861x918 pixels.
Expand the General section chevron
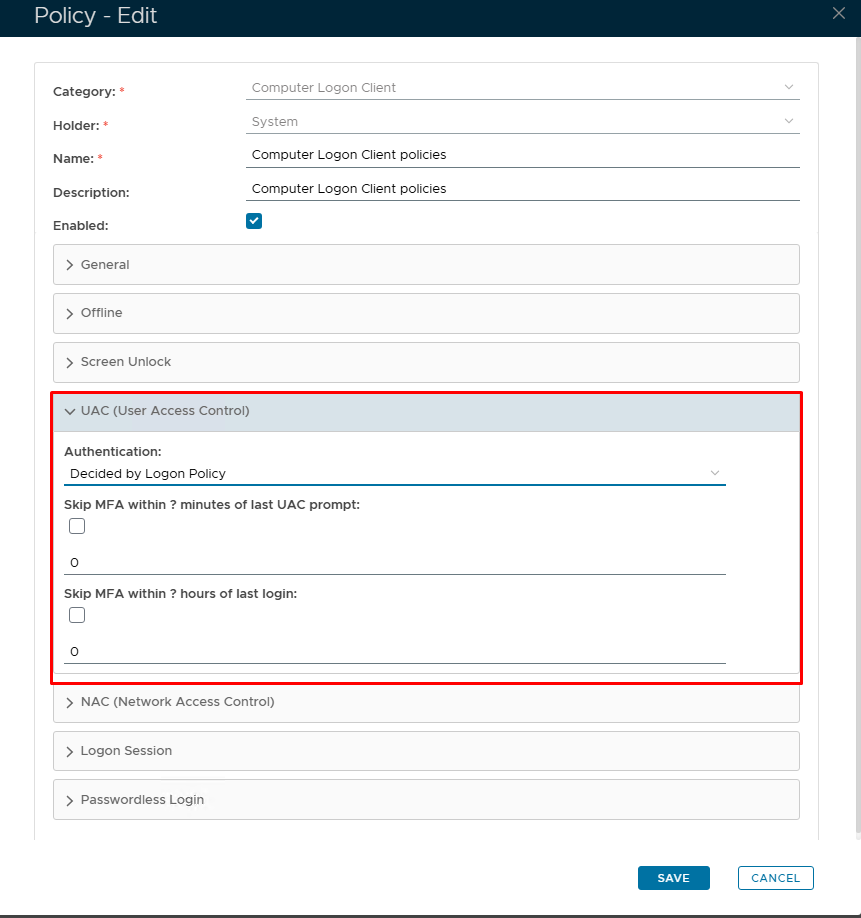(70, 265)
